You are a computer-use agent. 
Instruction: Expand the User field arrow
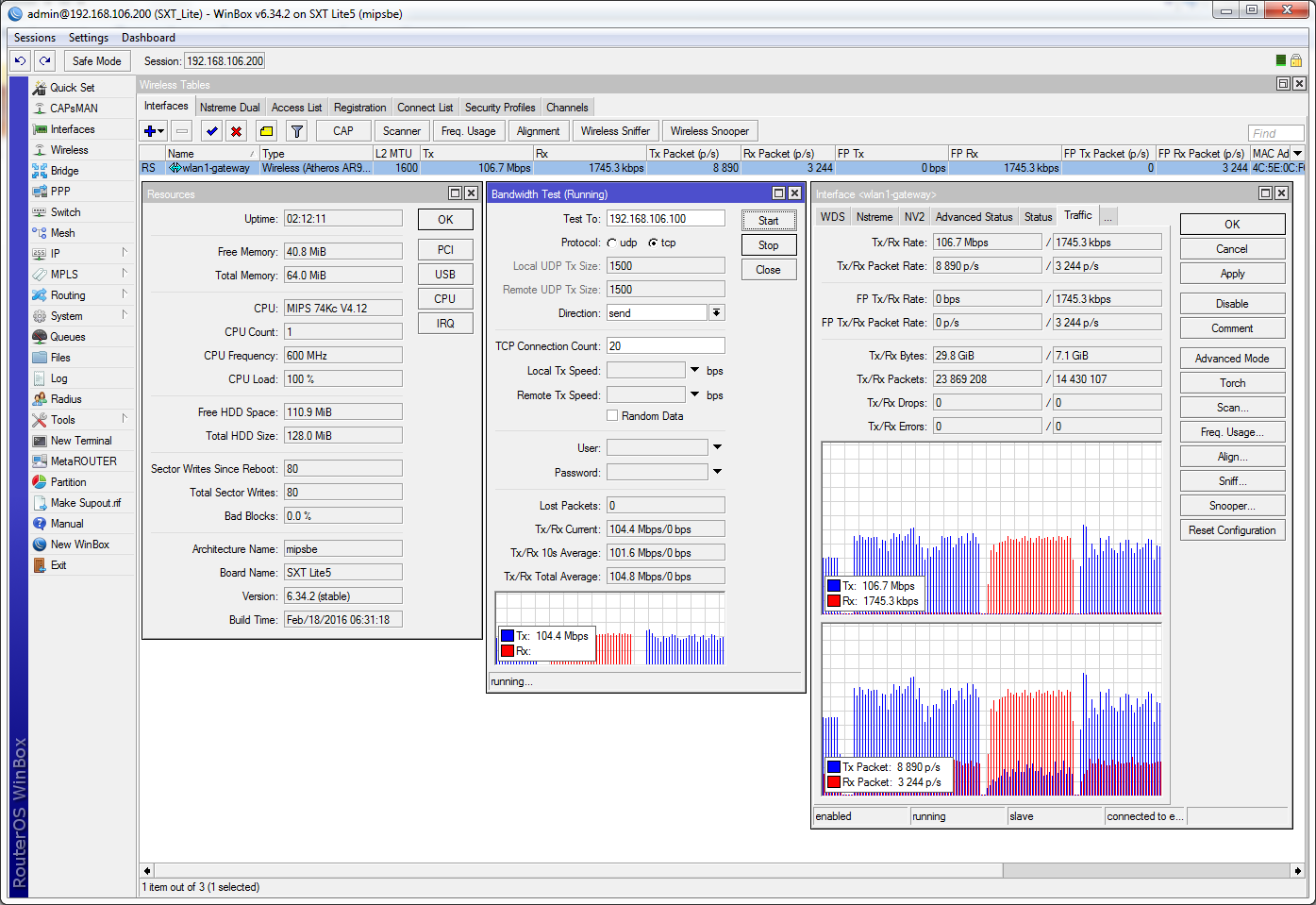[x=717, y=447]
